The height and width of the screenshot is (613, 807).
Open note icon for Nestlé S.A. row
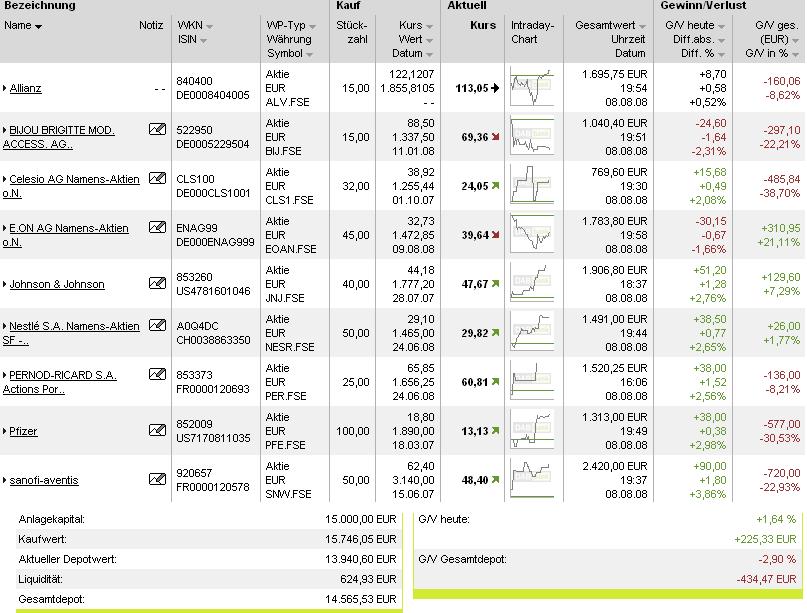point(157,325)
